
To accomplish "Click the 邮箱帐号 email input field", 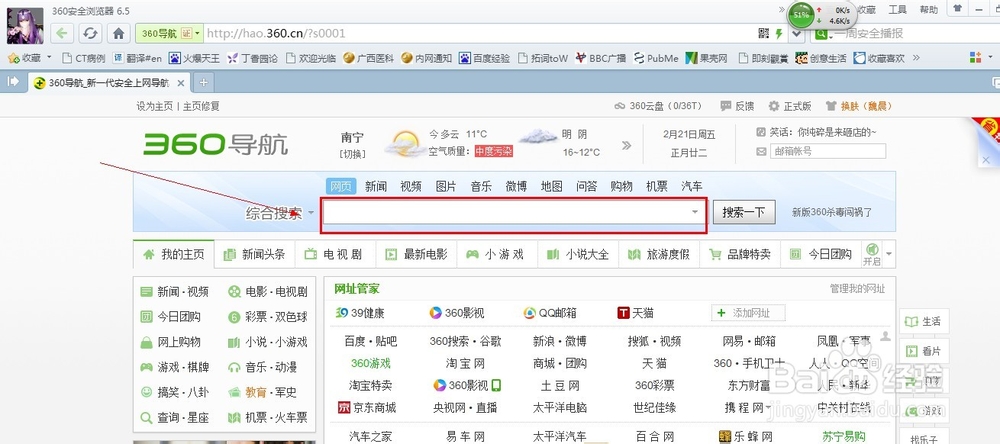I will coord(827,151).
